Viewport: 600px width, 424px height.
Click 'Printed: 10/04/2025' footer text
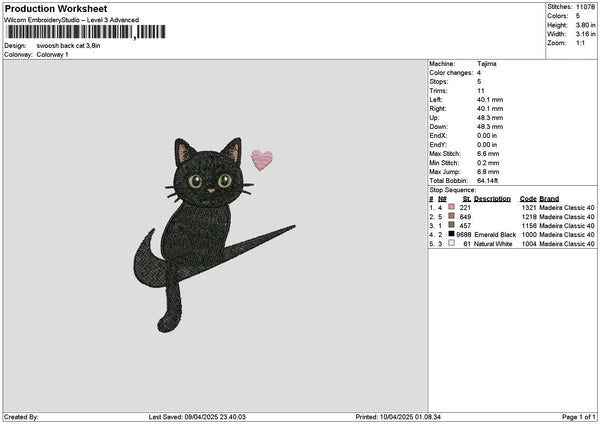[398, 417]
